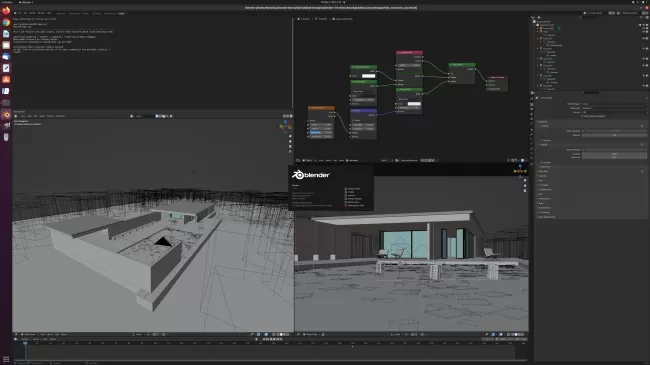The height and width of the screenshot is (365, 650).
Task: Open the Render menu in Blender top bar
Action: point(32,13)
